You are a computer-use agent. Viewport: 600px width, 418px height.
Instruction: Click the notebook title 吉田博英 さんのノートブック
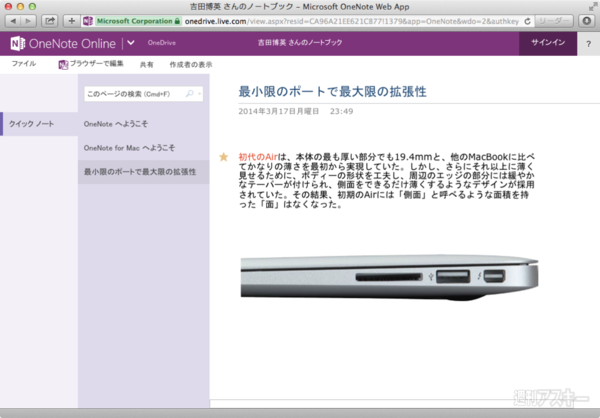click(300, 43)
